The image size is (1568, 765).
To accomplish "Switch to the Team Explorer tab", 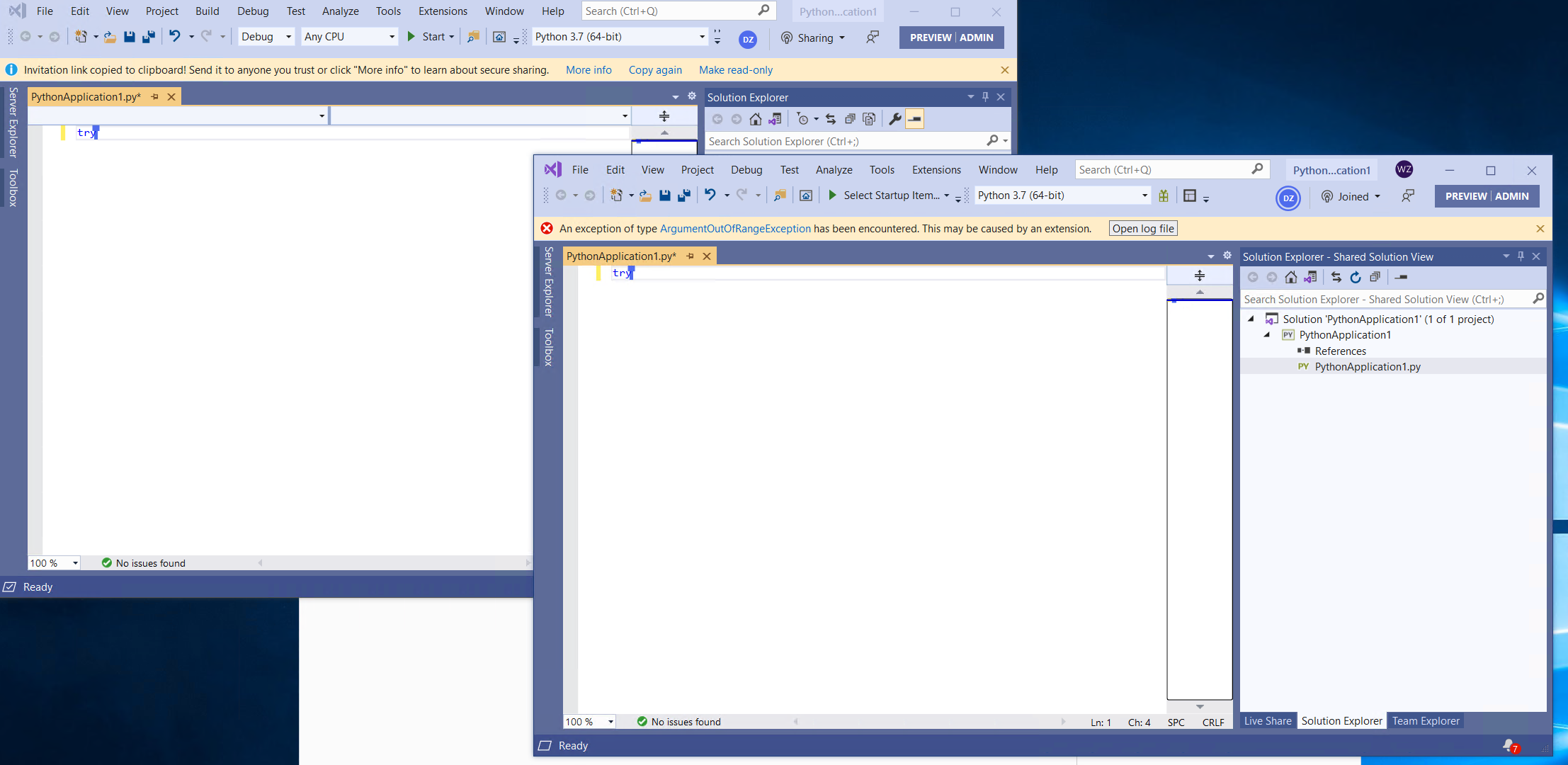I will point(1425,720).
